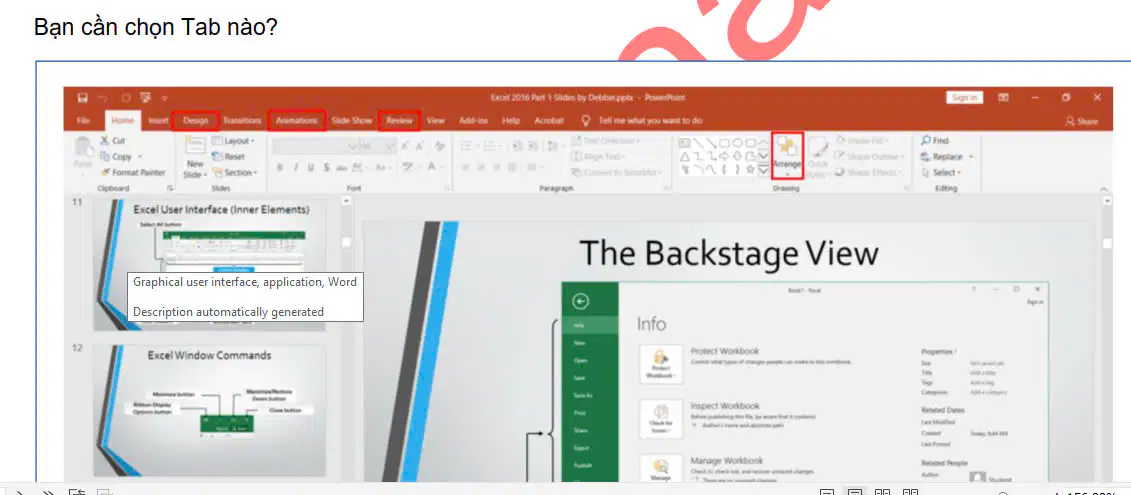Click the Paste button

[x=83, y=154]
